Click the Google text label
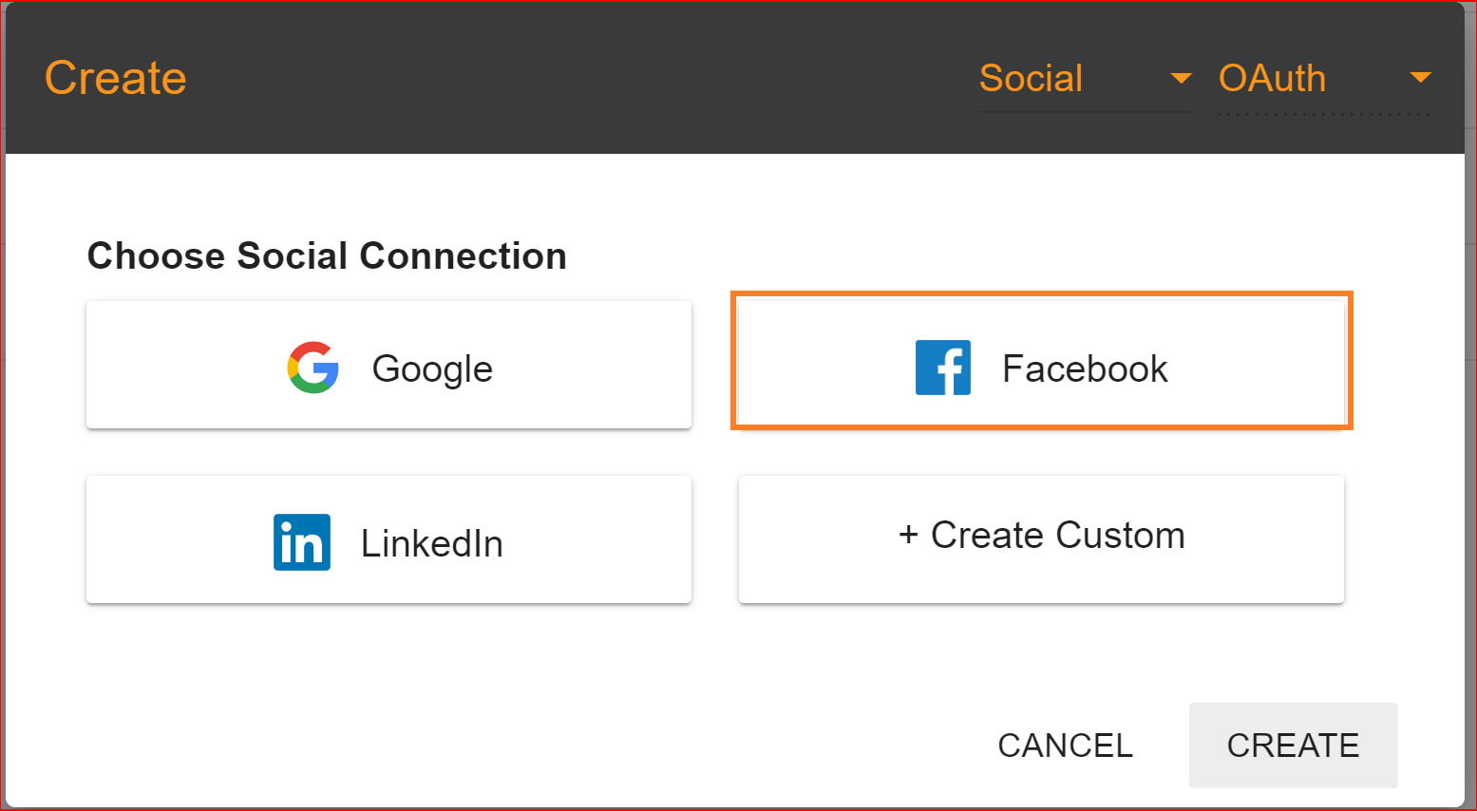Image resolution: width=1477 pixels, height=812 pixels. pyautogui.click(x=432, y=368)
